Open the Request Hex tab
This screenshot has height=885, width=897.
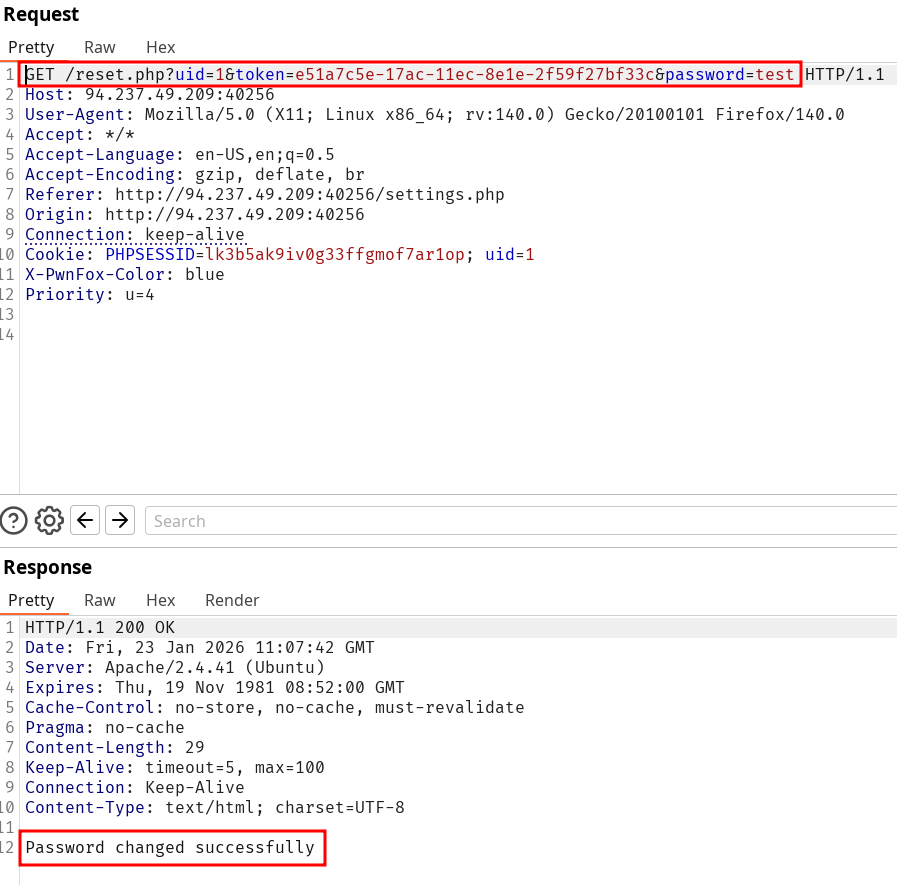pos(160,47)
